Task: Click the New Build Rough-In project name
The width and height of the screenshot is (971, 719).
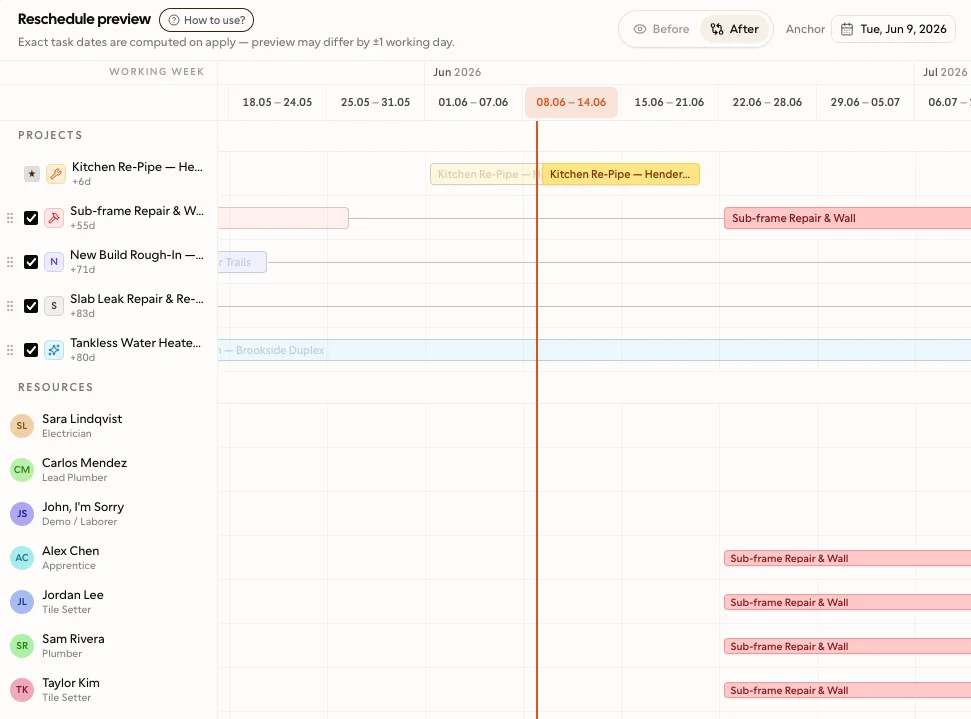Action: click(137, 255)
